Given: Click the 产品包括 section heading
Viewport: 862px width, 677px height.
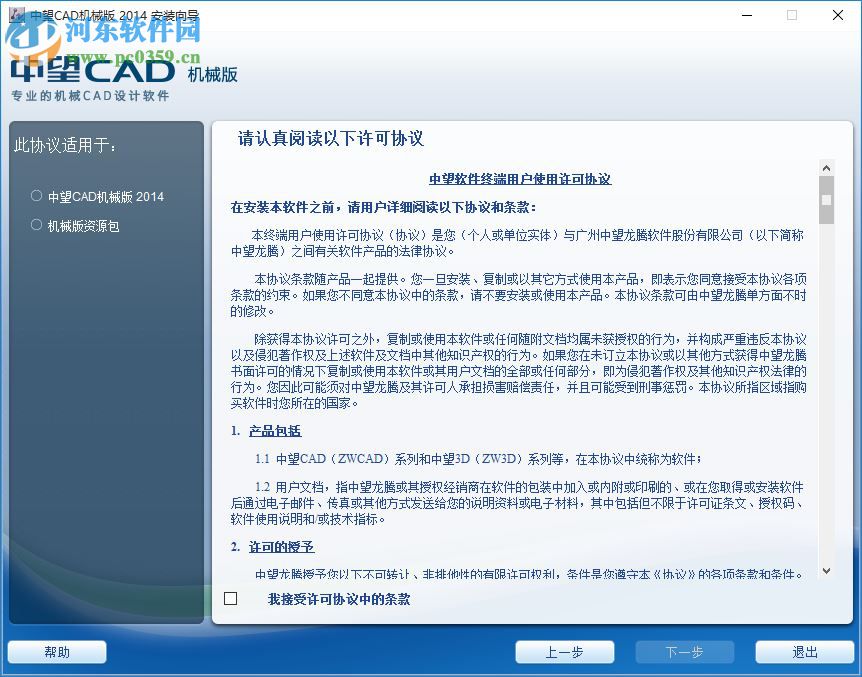Looking at the screenshot, I should pyautogui.click(x=274, y=430).
